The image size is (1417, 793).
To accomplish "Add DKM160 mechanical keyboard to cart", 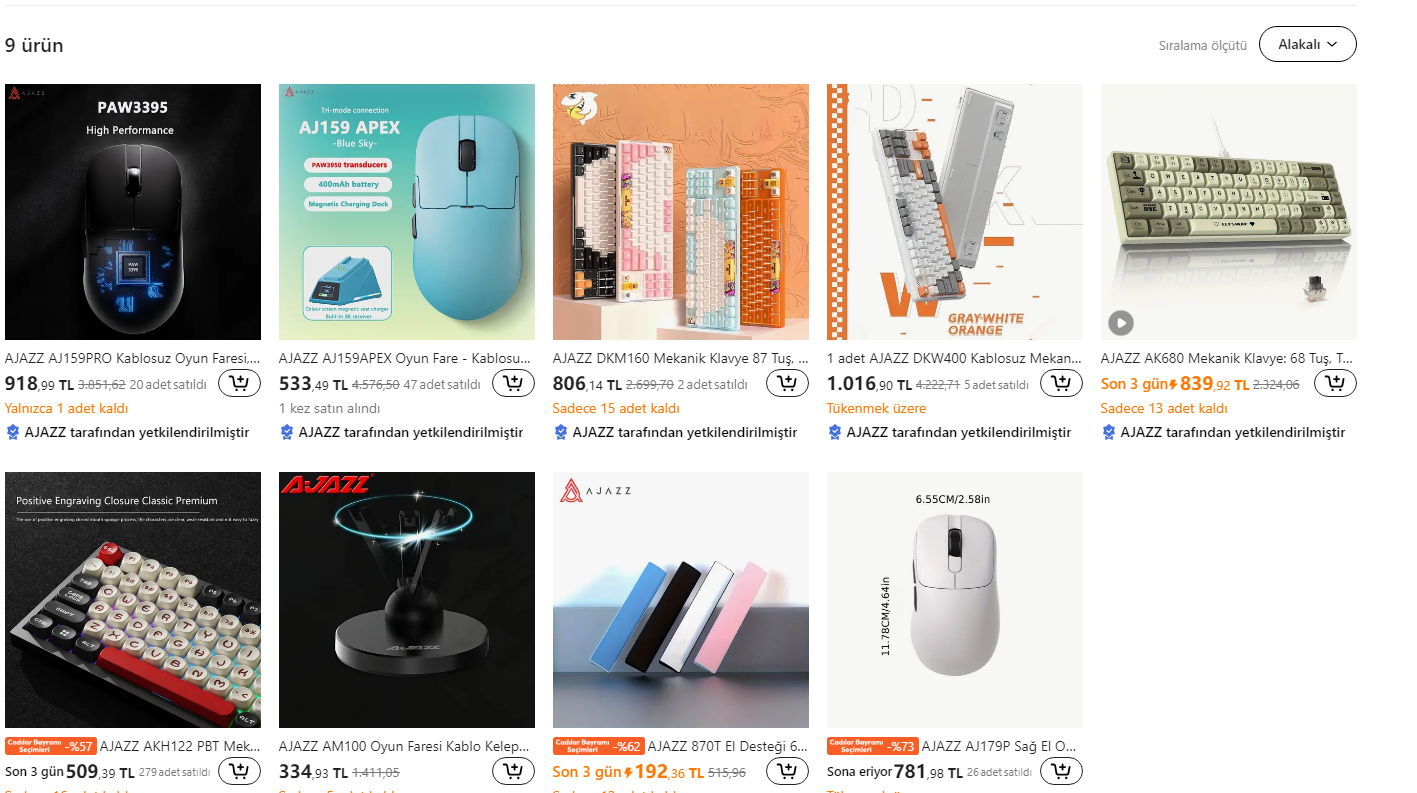I will pos(787,383).
